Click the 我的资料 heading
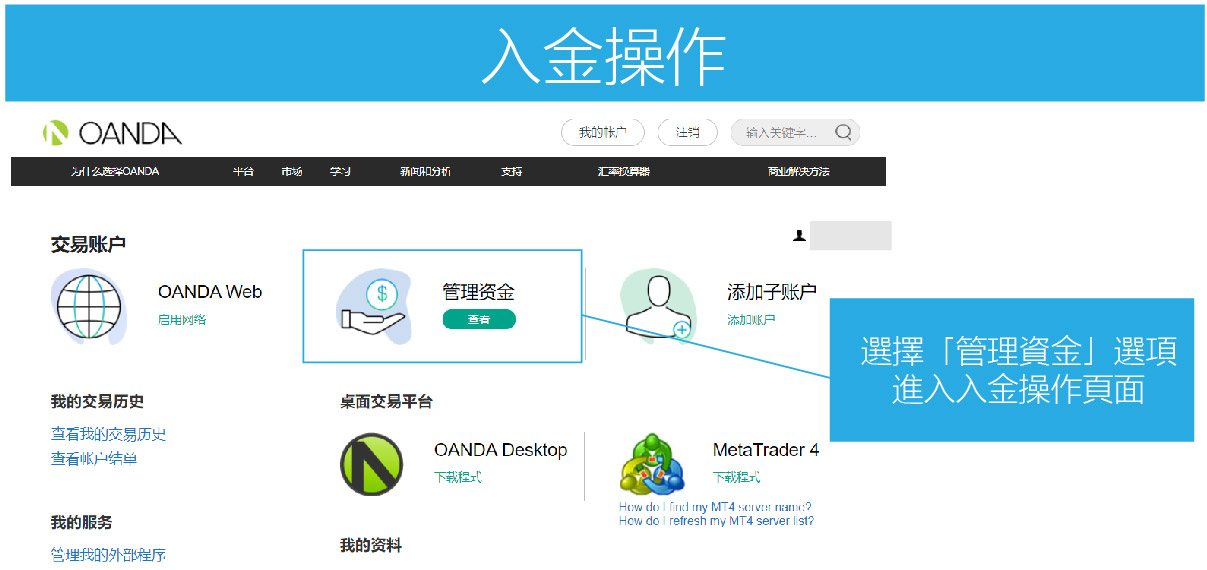This screenshot has width=1207, height=570. [370, 545]
